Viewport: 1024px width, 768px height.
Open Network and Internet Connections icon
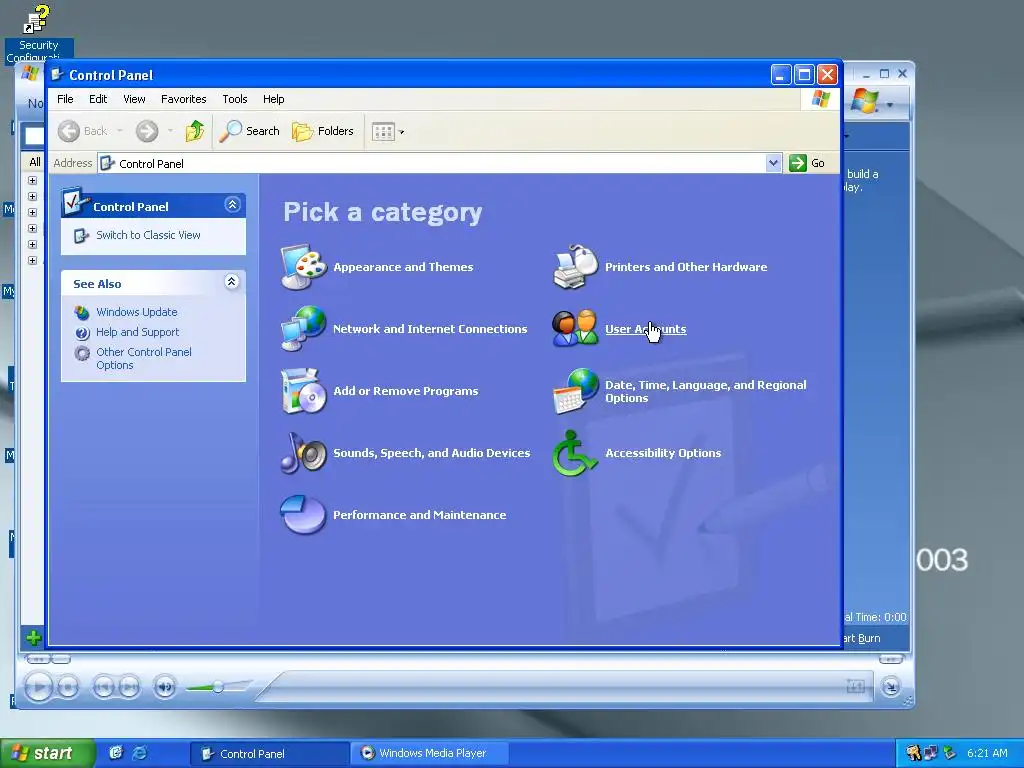click(304, 328)
